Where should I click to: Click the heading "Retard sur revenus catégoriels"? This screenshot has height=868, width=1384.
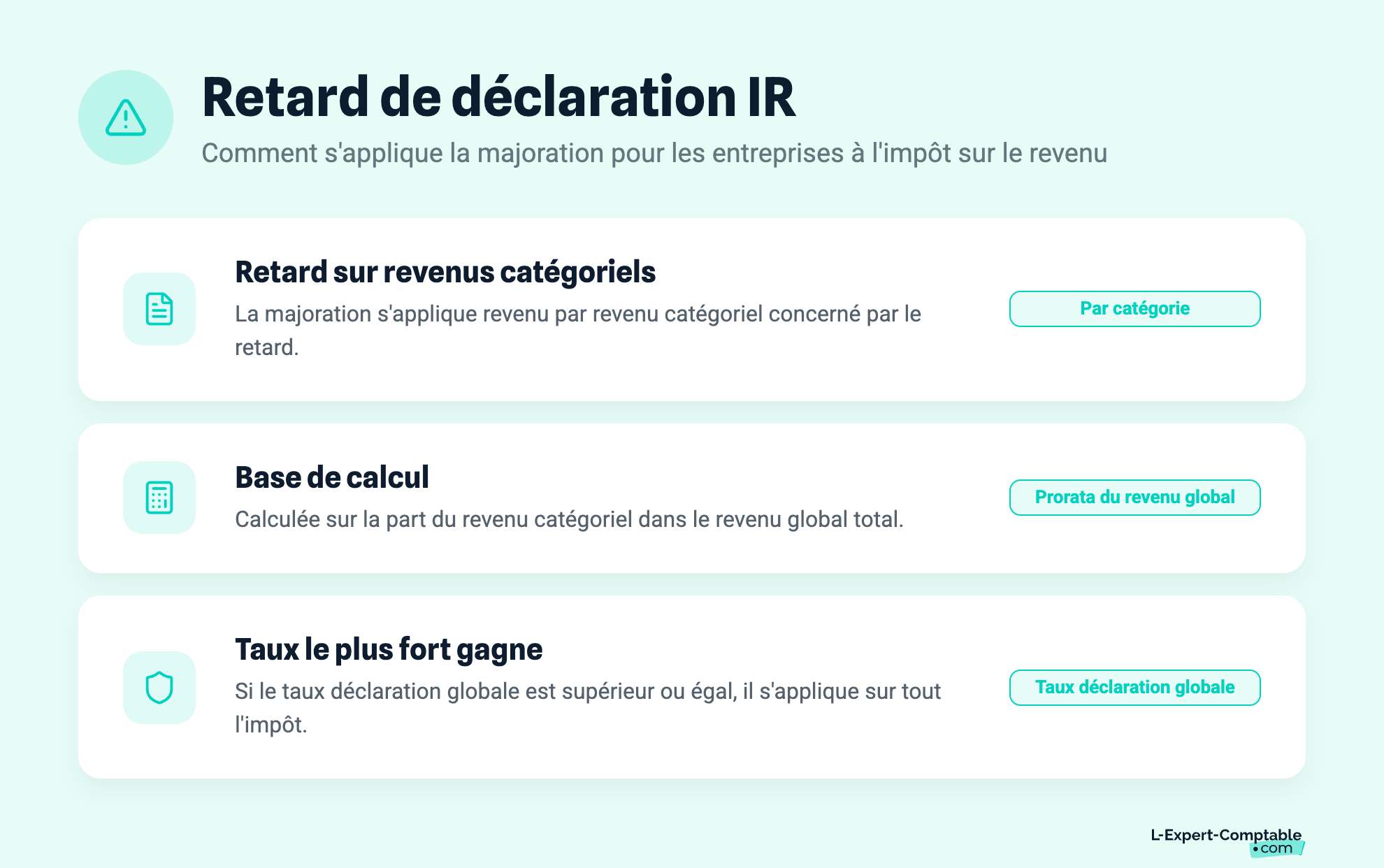click(445, 272)
